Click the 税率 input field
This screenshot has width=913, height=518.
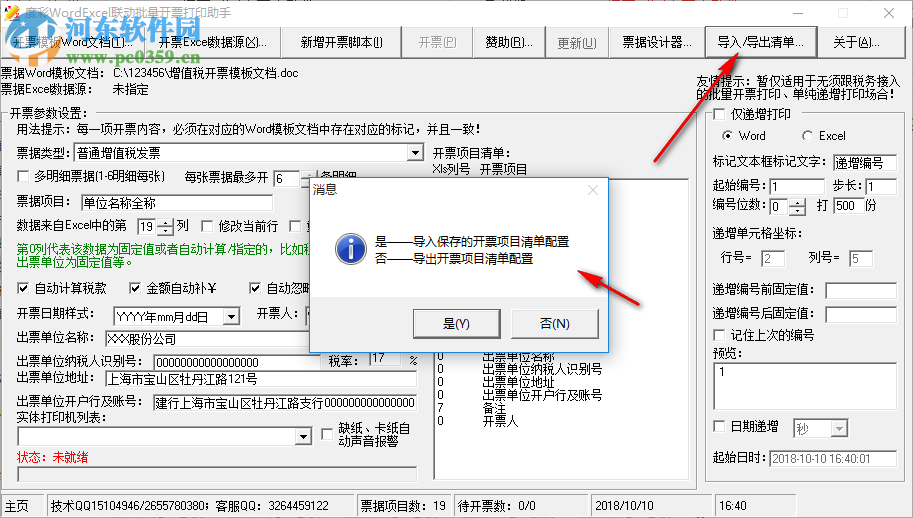pyautogui.click(x=385, y=359)
